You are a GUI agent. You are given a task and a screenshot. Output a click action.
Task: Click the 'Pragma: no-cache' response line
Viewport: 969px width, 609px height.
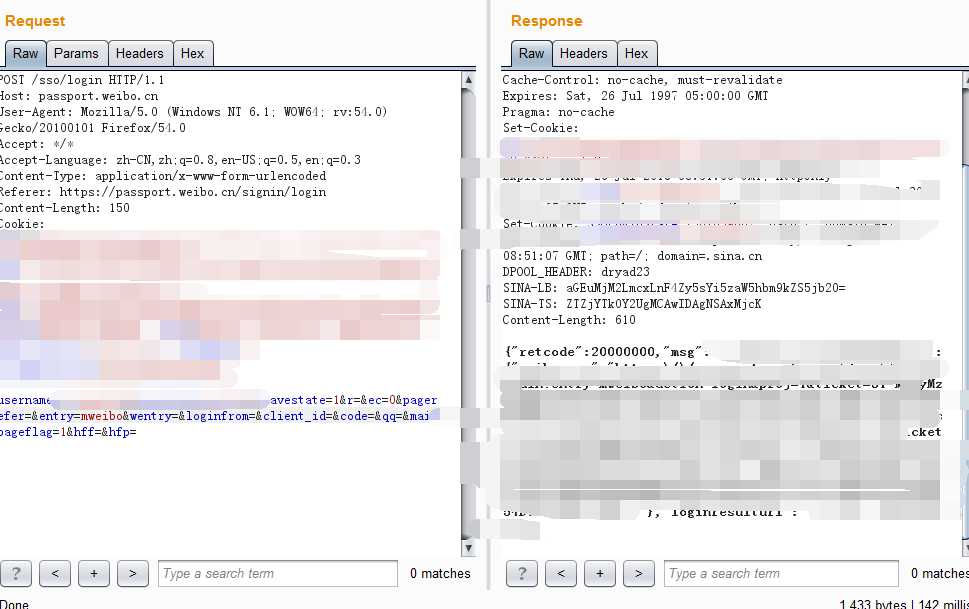(558, 112)
